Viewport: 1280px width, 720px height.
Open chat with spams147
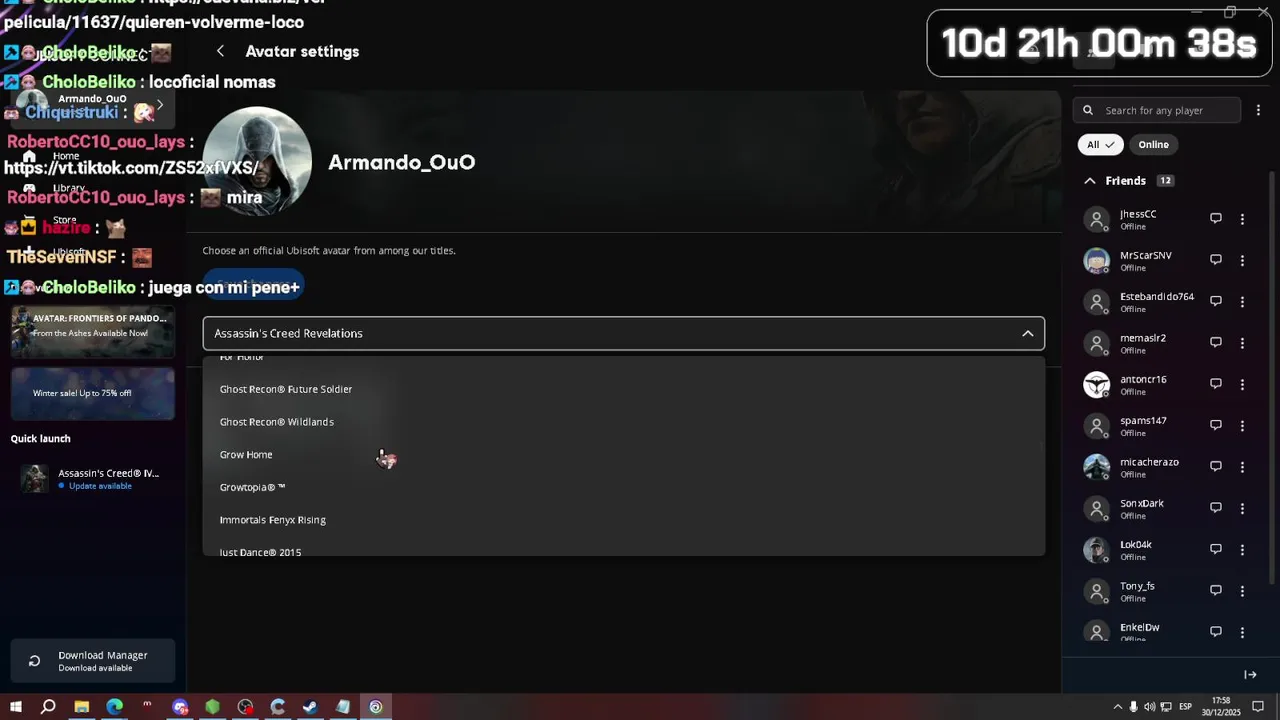click(x=1216, y=425)
